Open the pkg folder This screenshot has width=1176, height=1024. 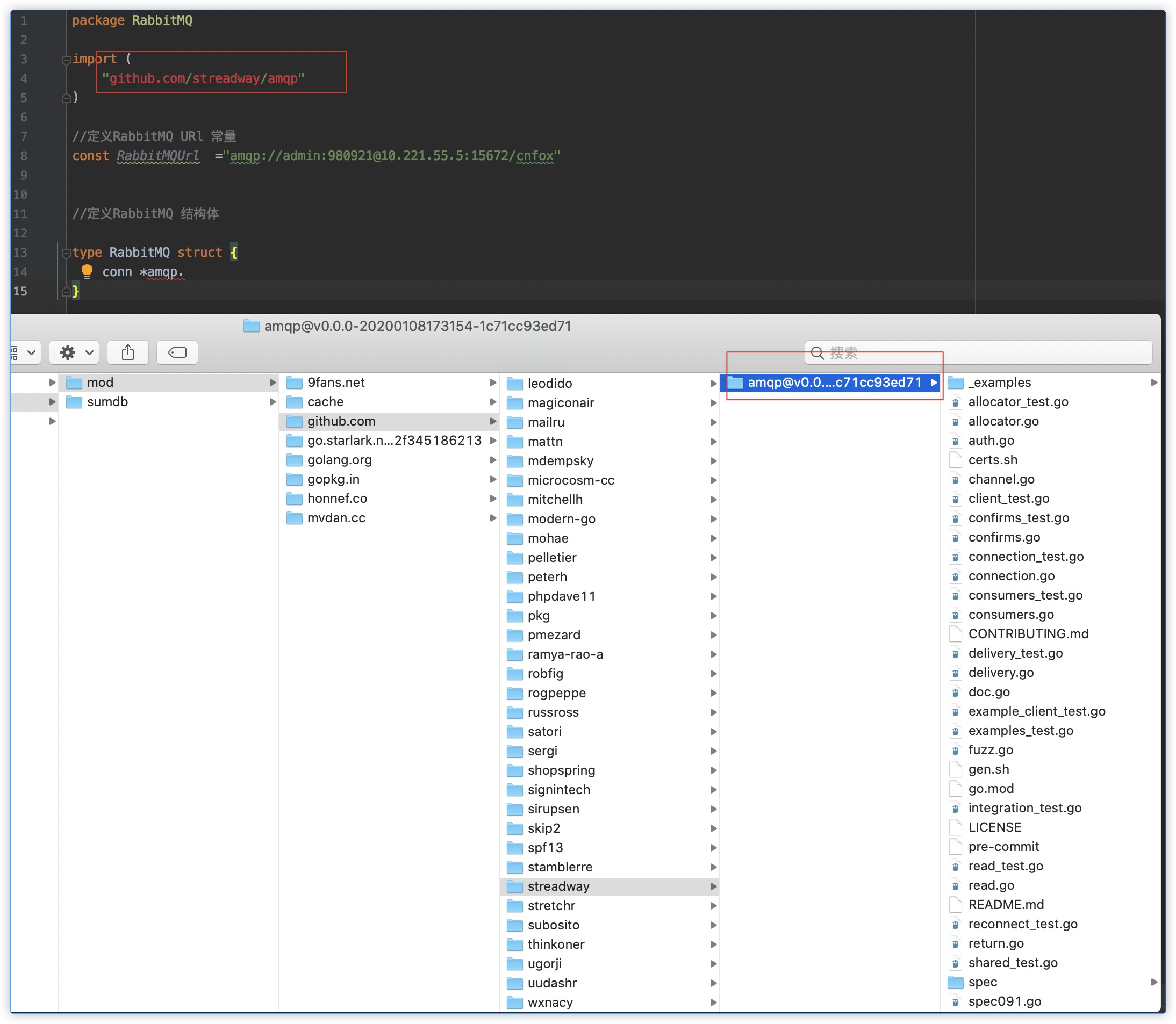coord(610,616)
